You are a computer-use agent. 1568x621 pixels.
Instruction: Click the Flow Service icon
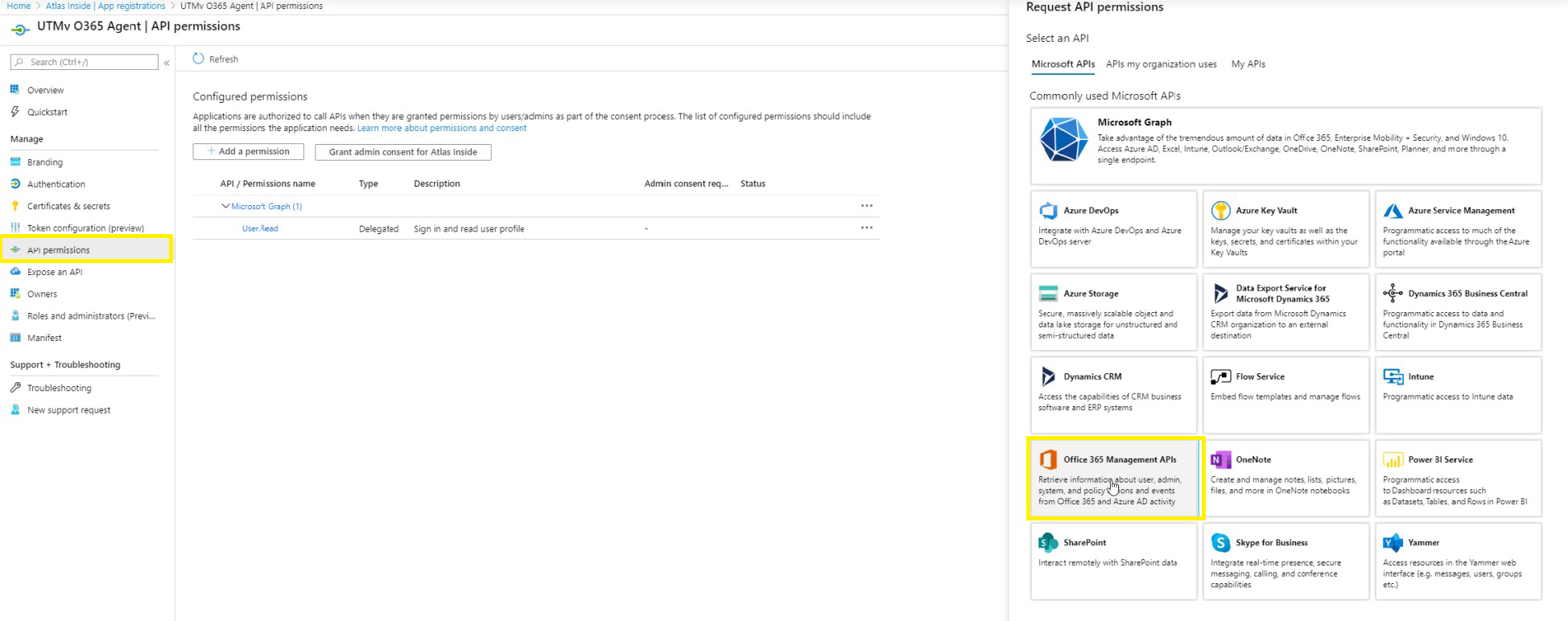tap(1220, 376)
